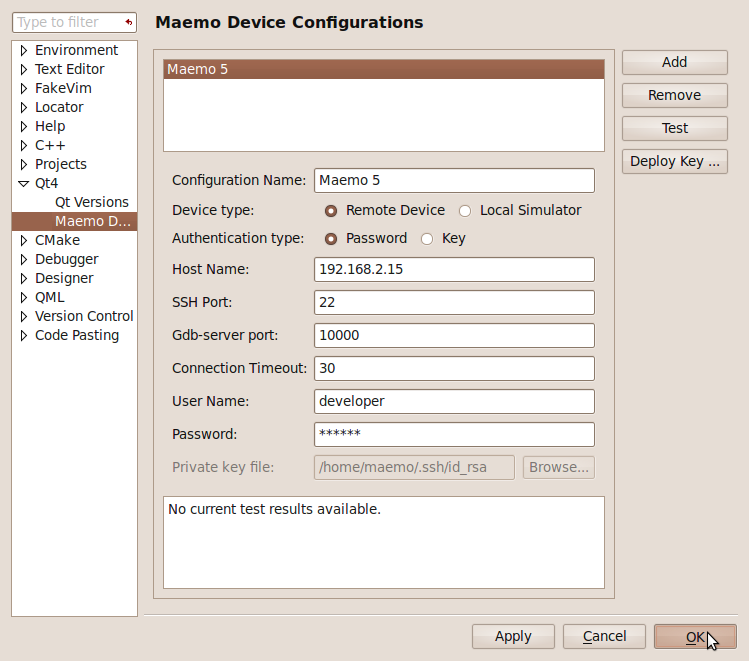The image size is (749, 661).
Task: Open Qt Versions settings page
Action: point(92,202)
